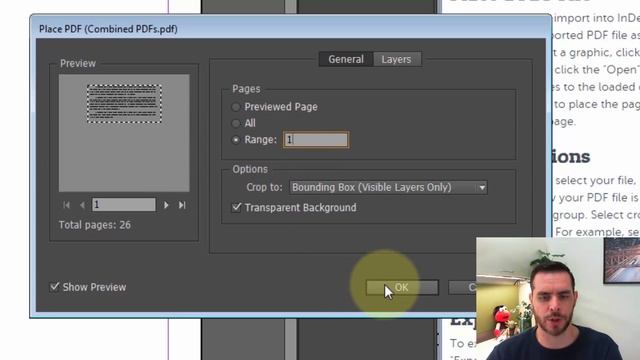Viewport: 640px width, 360px height.
Task: Go to previous page in preview
Action: pyautogui.click(x=82, y=205)
